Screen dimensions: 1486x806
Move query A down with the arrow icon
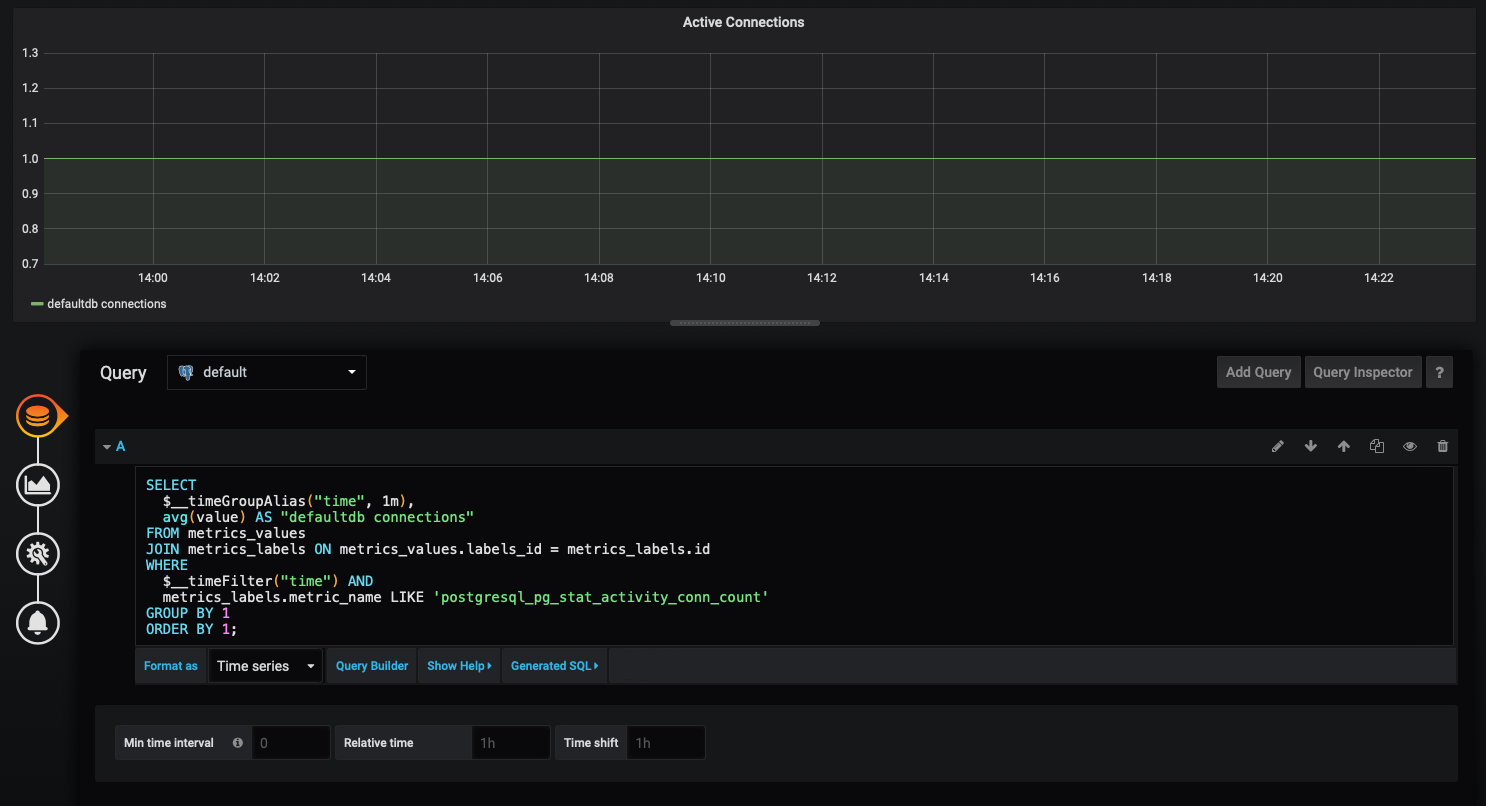click(x=1310, y=446)
